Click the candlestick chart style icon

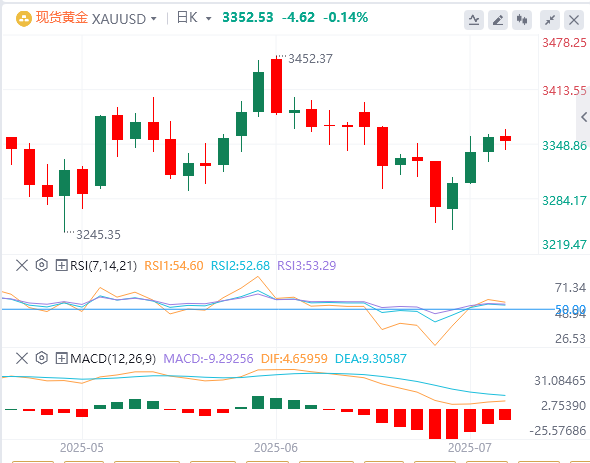(x=522, y=20)
